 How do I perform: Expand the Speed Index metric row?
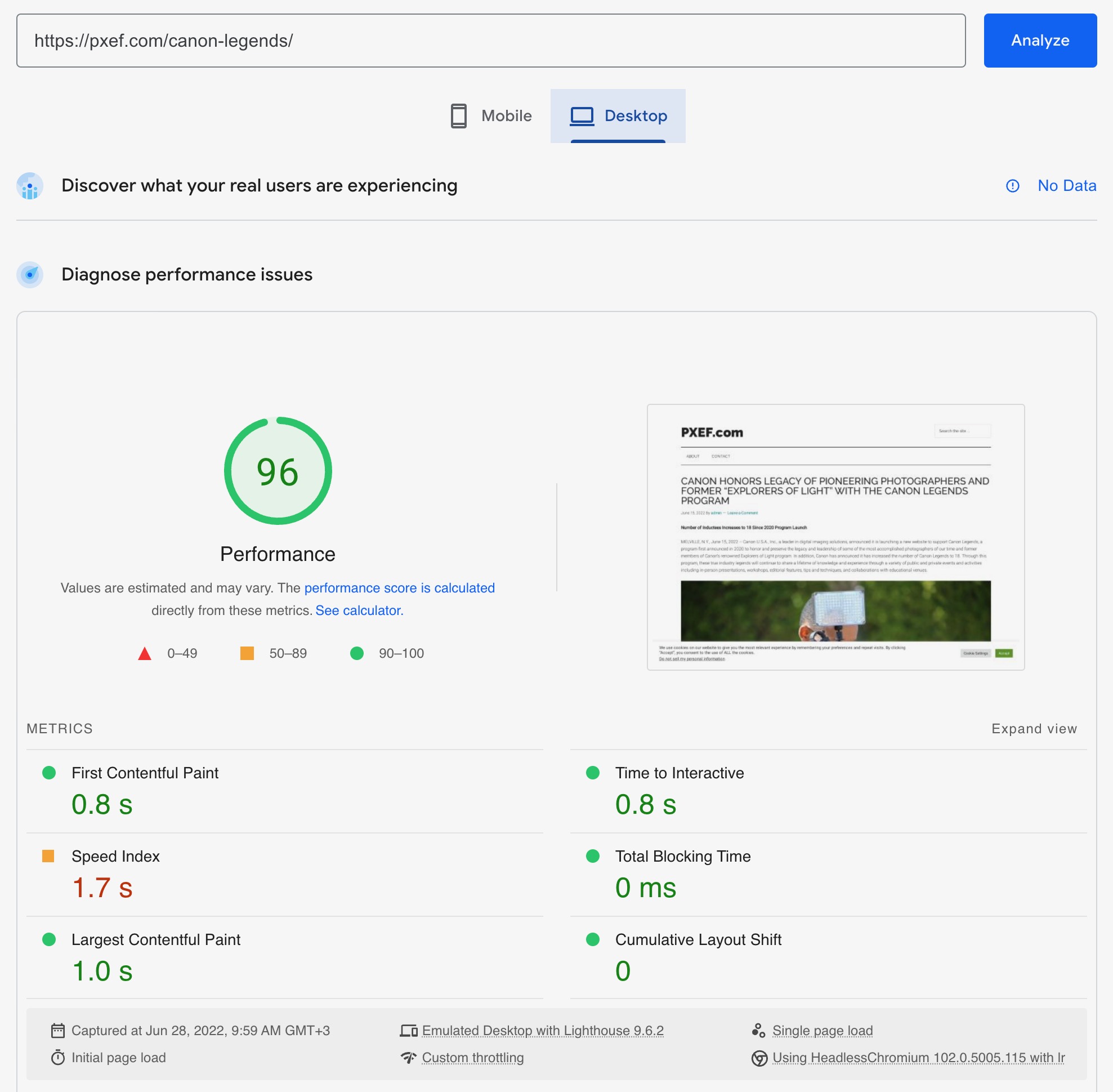[285, 874]
